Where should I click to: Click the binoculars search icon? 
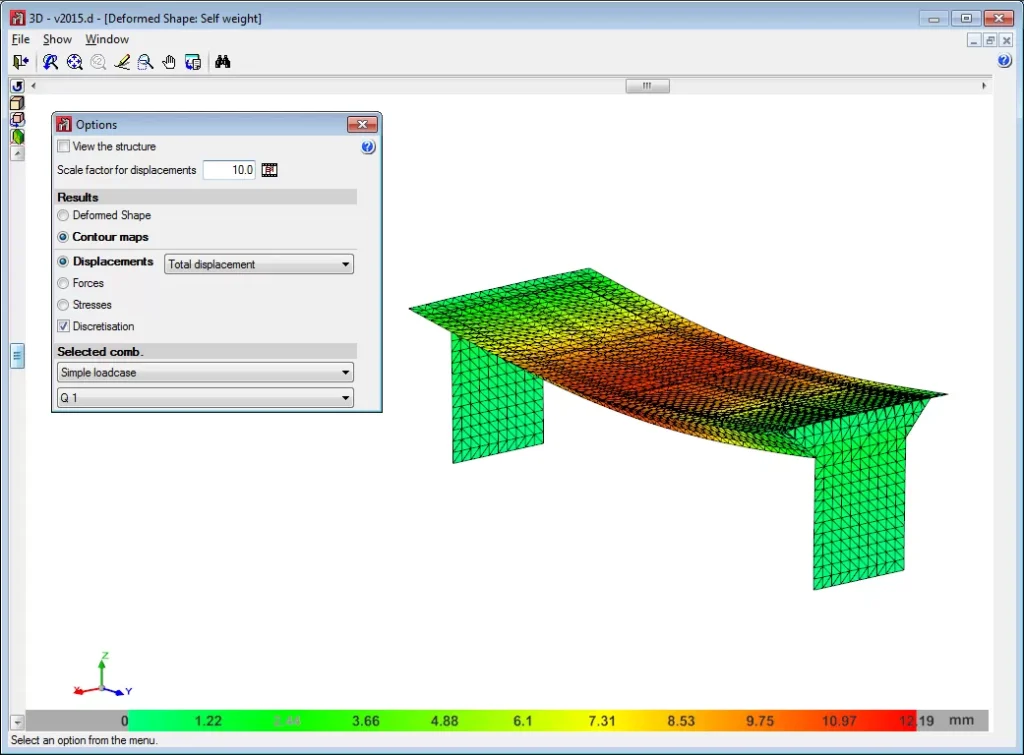tap(223, 62)
